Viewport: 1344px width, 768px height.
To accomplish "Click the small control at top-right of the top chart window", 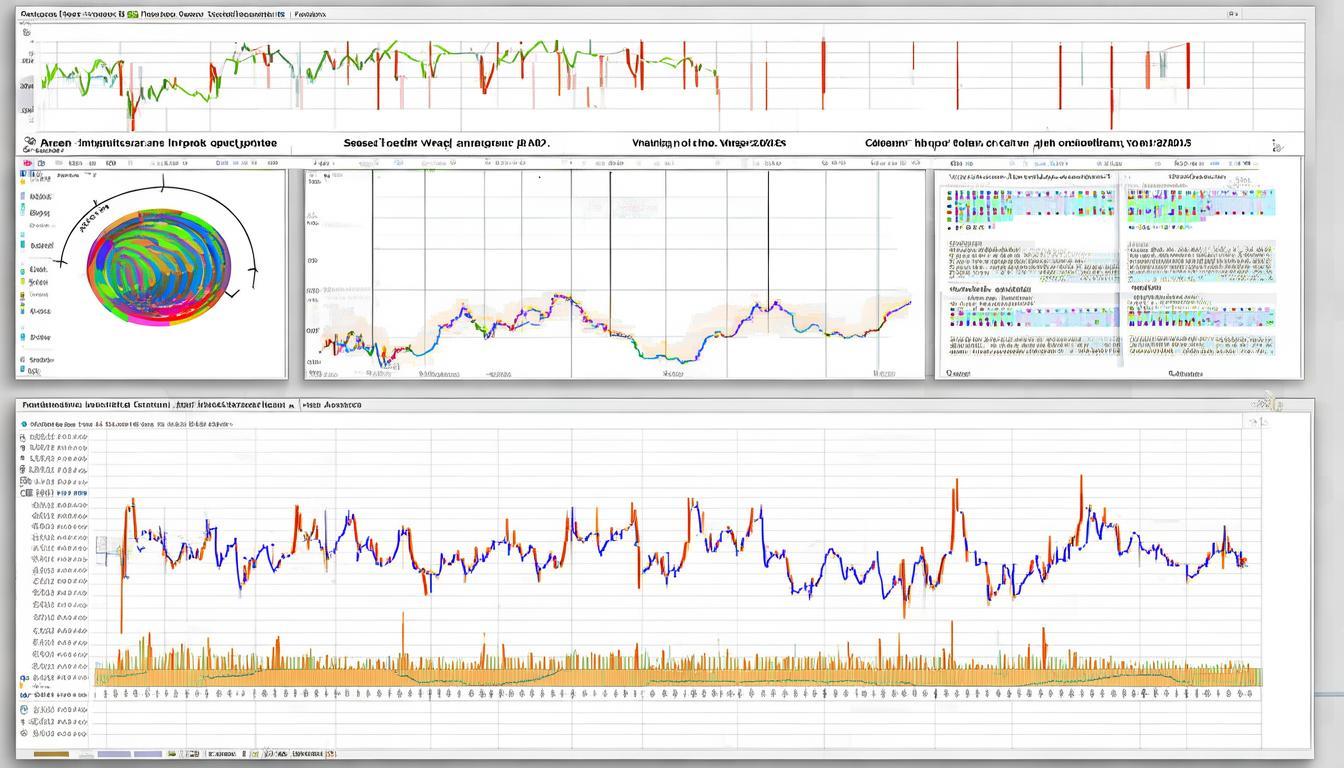I will point(1233,15).
